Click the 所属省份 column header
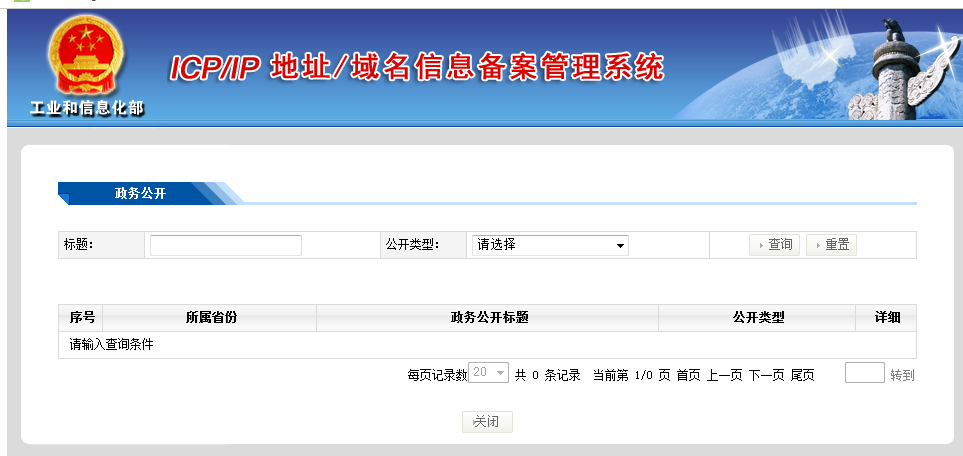This screenshot has height=456, width=963. [x=210, y=318]
